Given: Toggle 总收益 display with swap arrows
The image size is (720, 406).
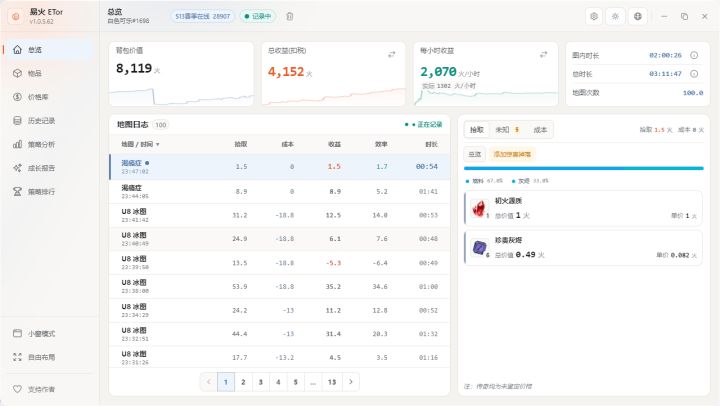Looking at the screenshot, I should [x=392, y=54].
